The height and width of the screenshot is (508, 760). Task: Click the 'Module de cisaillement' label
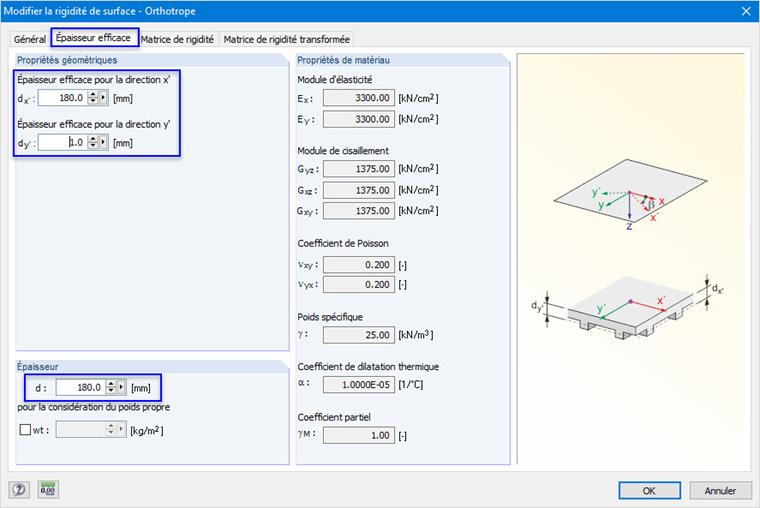coord(343,151)
